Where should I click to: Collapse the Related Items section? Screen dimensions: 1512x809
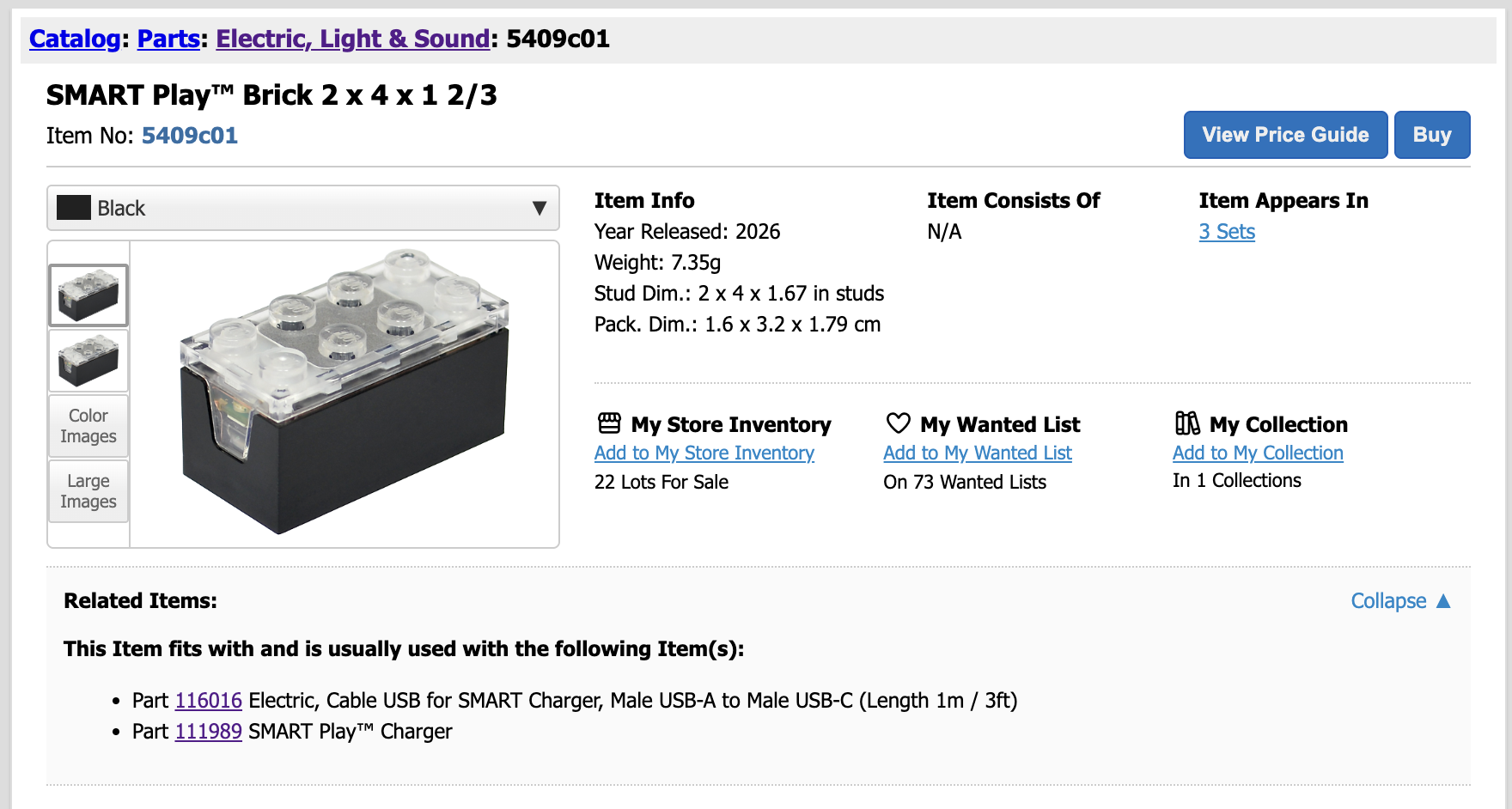tap(1400, 601)
